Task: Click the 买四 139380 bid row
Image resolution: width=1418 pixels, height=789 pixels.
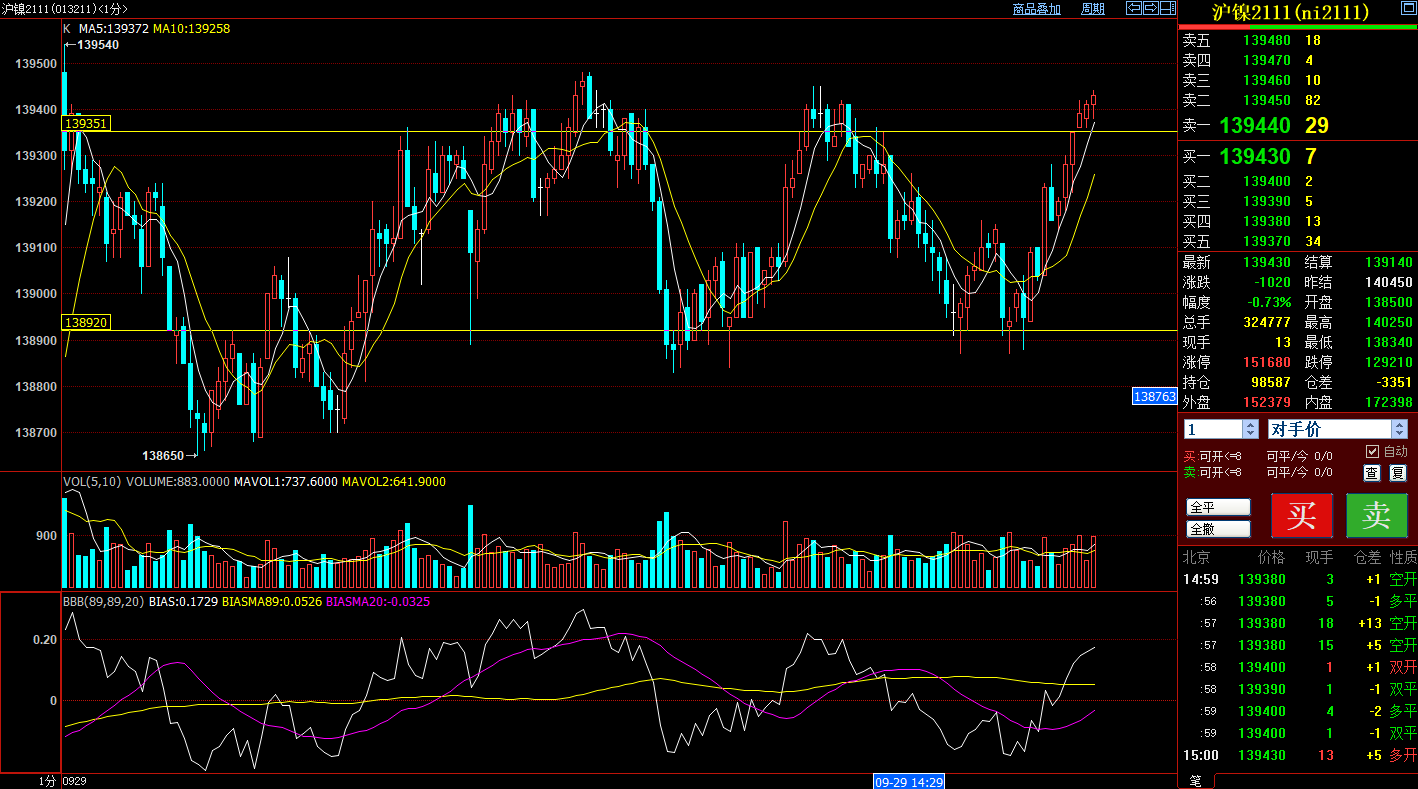Action: click(x=1298, y=221)
